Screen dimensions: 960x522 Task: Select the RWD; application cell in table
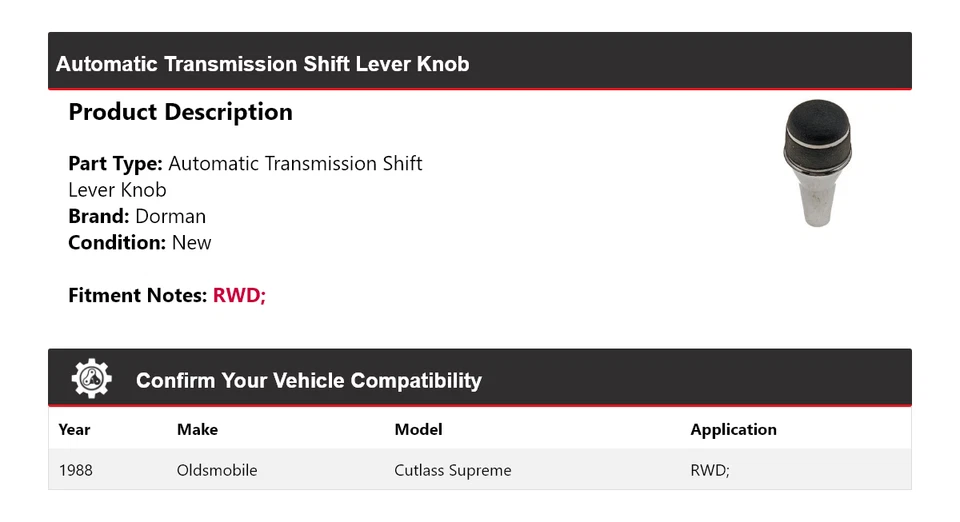tap(710, 470)
